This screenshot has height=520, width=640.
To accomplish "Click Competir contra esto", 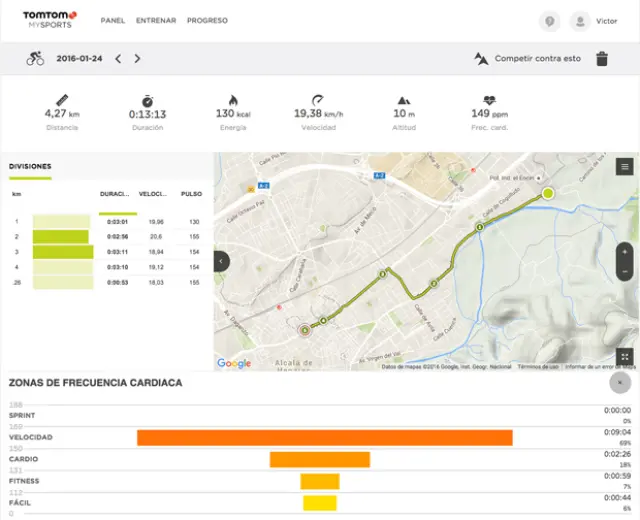I will pyautogui.click(x=528, y=59).
